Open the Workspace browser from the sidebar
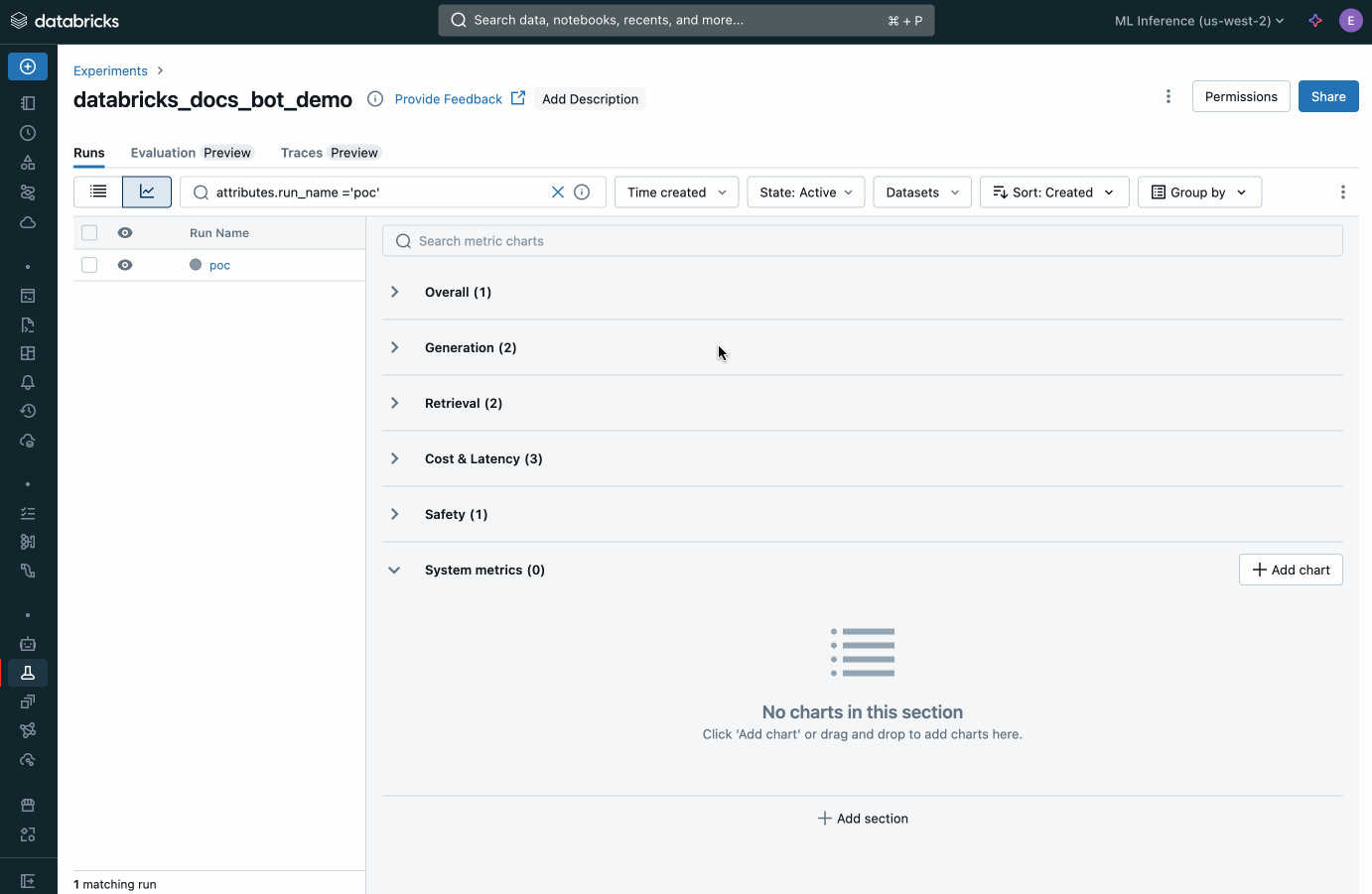1372x894 pixels. coord(28,102)
